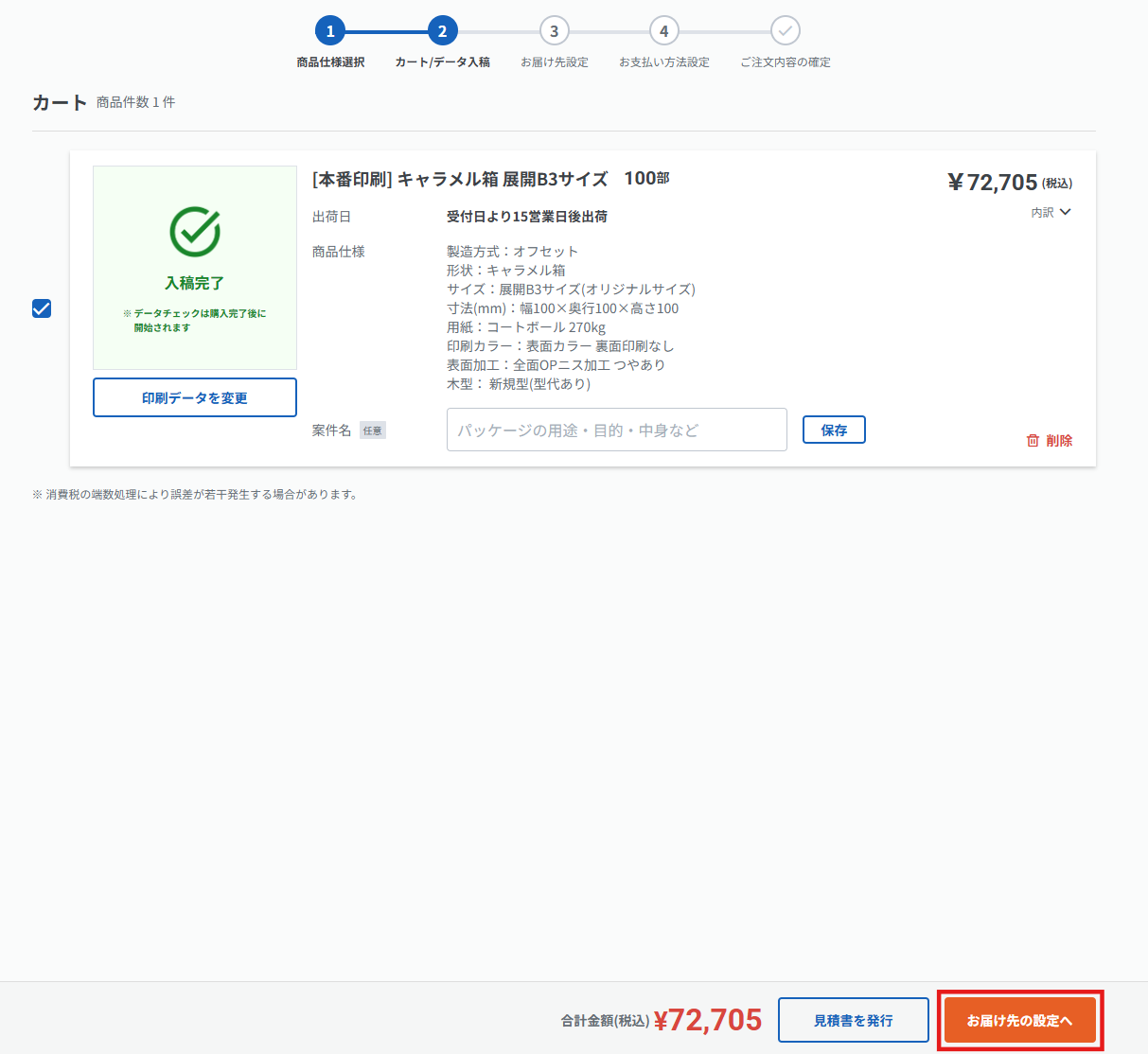Click 用紙：コートボール 270kg line
The height and width of the screenshot is (1054, 1148).
pos(526,327)
